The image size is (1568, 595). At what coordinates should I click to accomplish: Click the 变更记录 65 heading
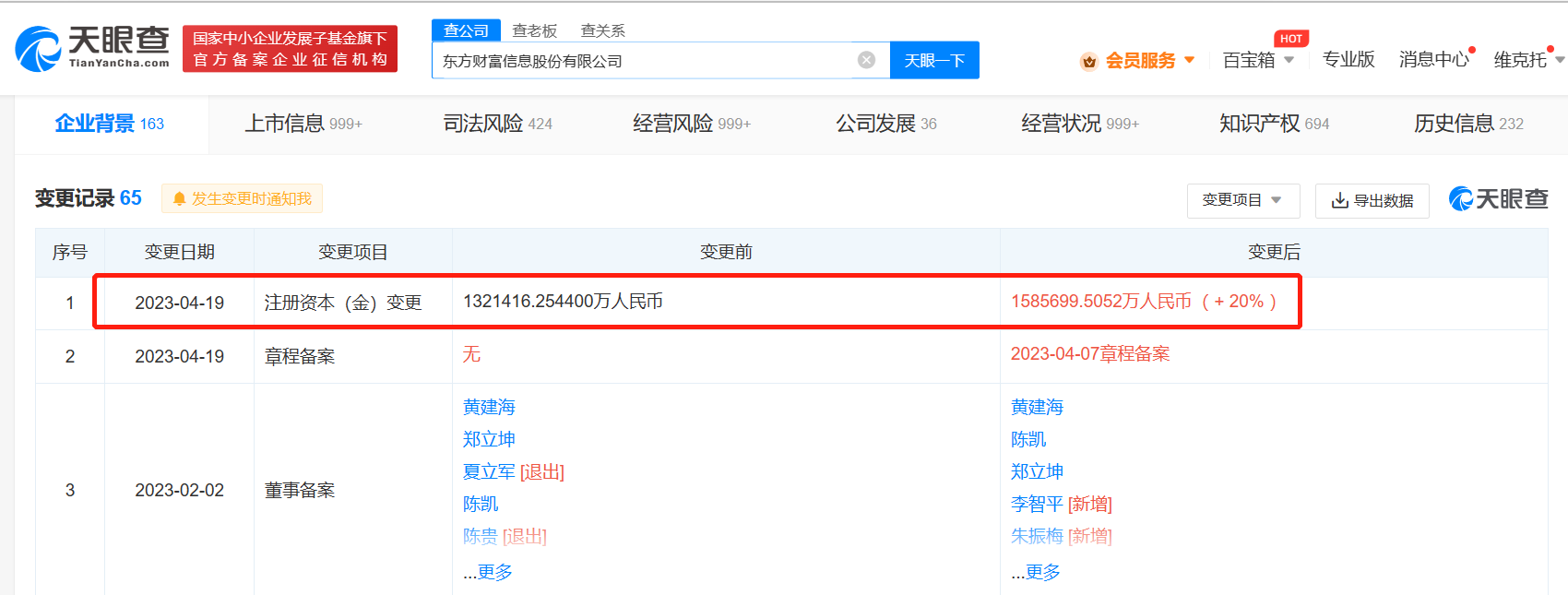89,198
